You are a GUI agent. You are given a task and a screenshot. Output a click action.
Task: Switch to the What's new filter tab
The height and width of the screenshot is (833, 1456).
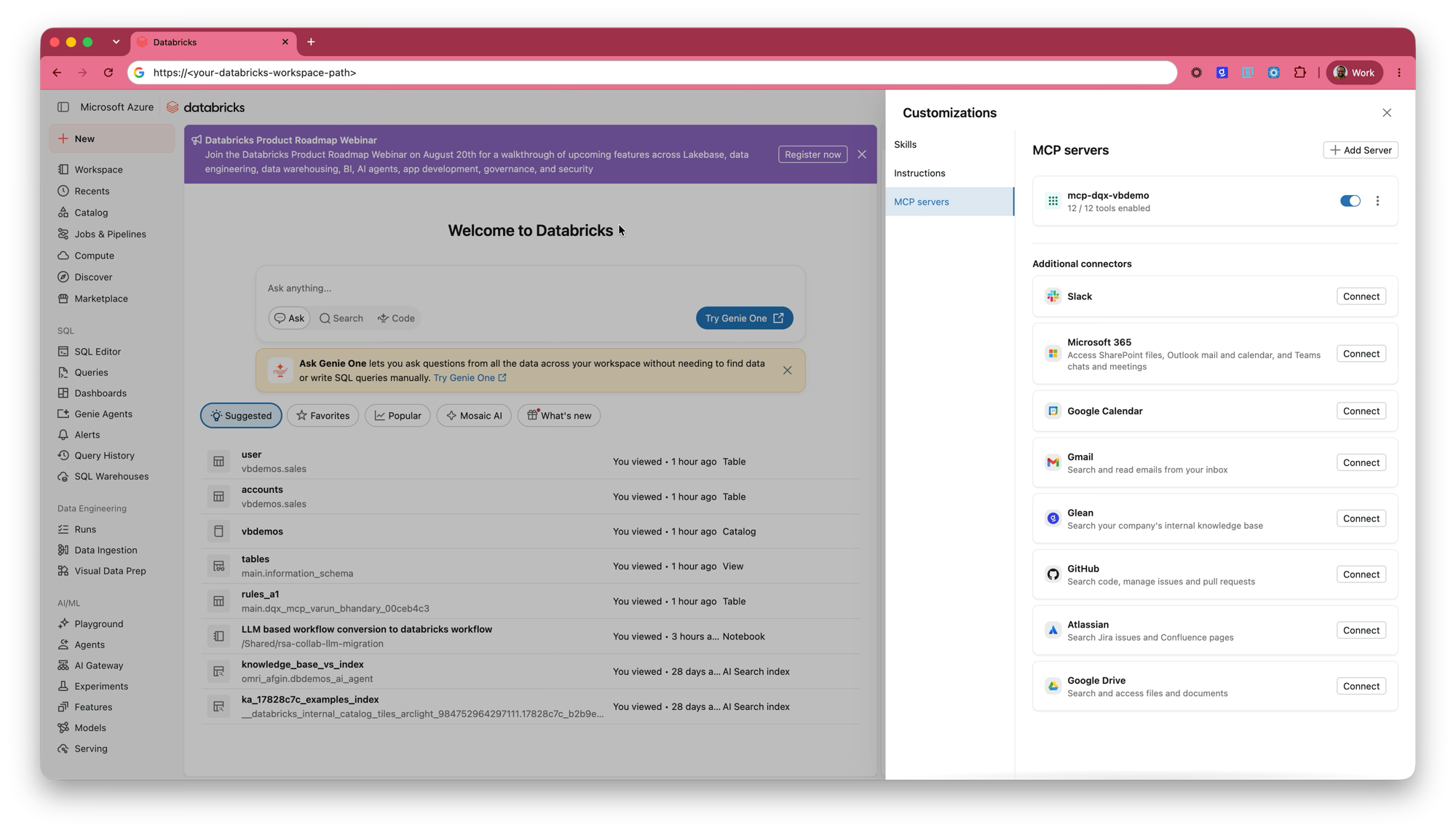(559, 416)
